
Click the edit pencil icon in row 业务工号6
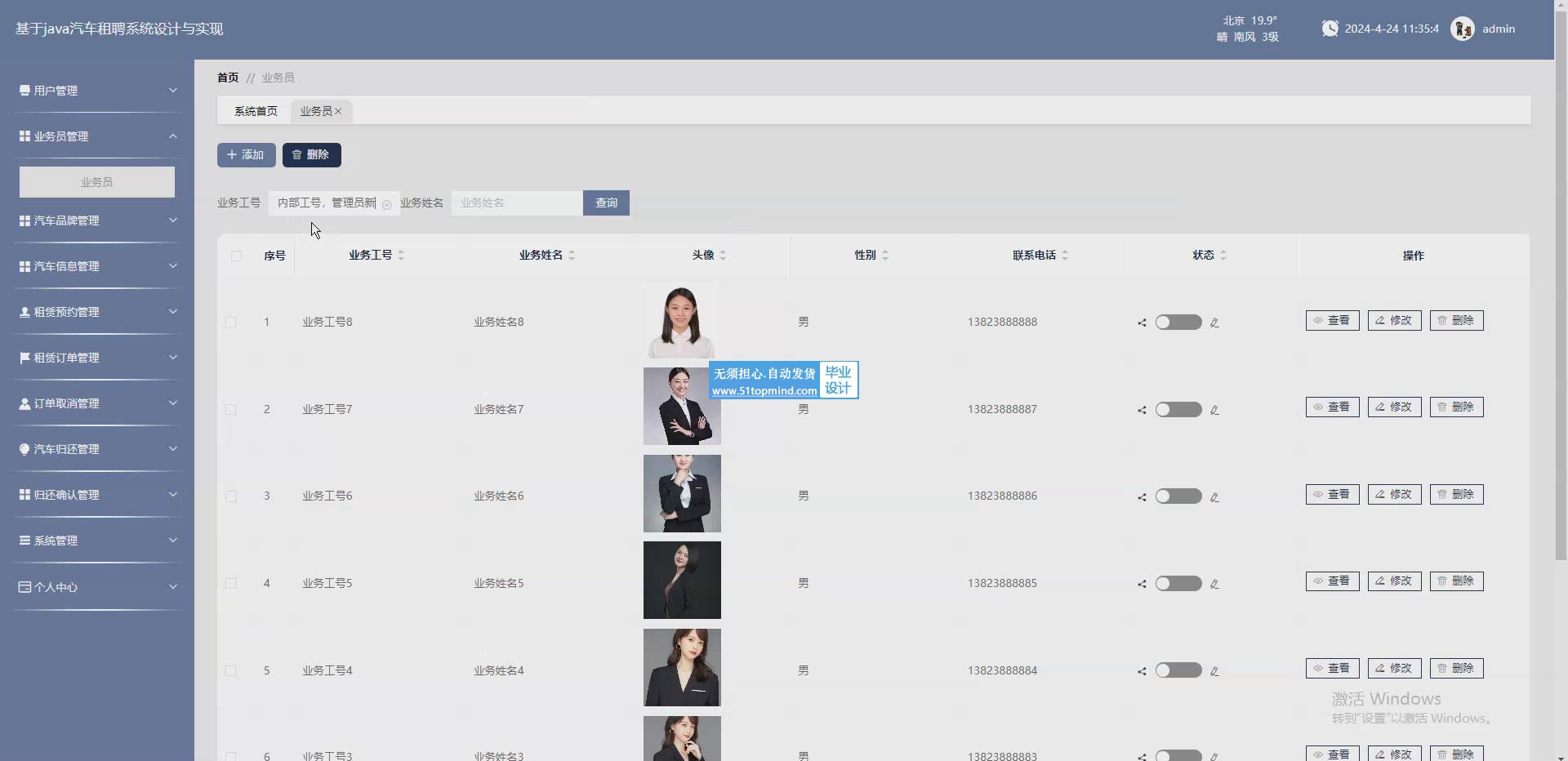(1214, 497)
